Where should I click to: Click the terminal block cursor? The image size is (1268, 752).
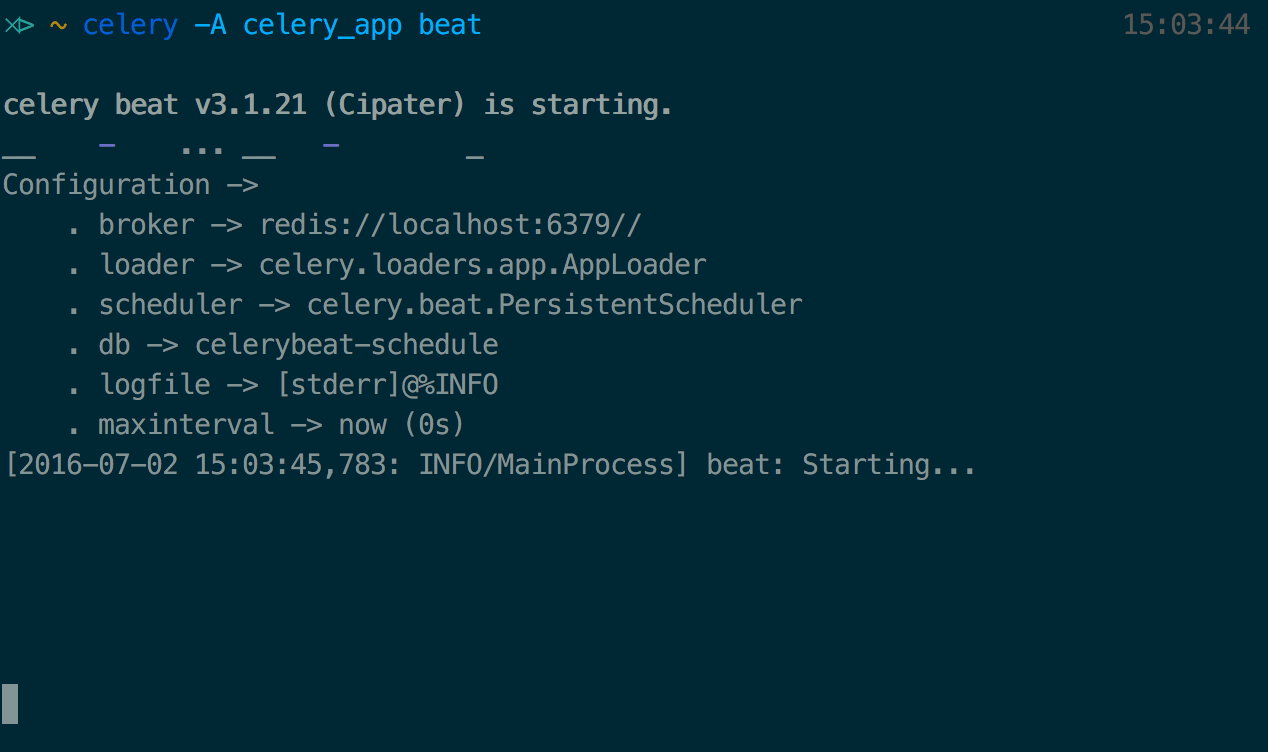pos(10,704)
